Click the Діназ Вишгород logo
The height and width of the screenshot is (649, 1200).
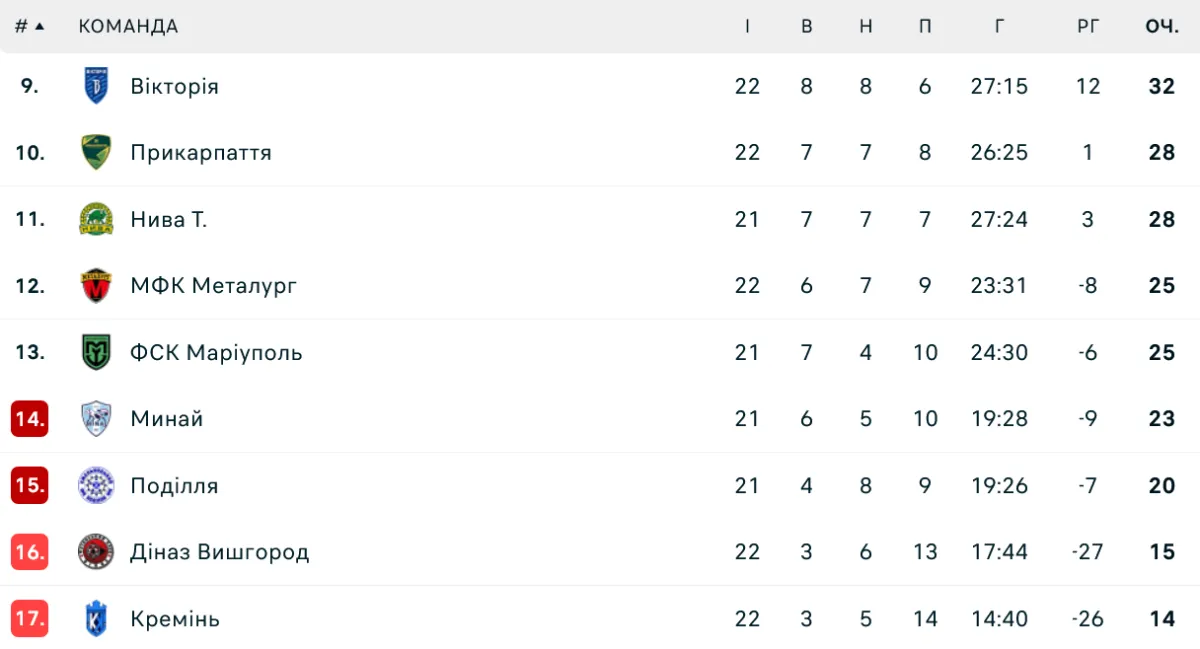[x=96, y=552]
